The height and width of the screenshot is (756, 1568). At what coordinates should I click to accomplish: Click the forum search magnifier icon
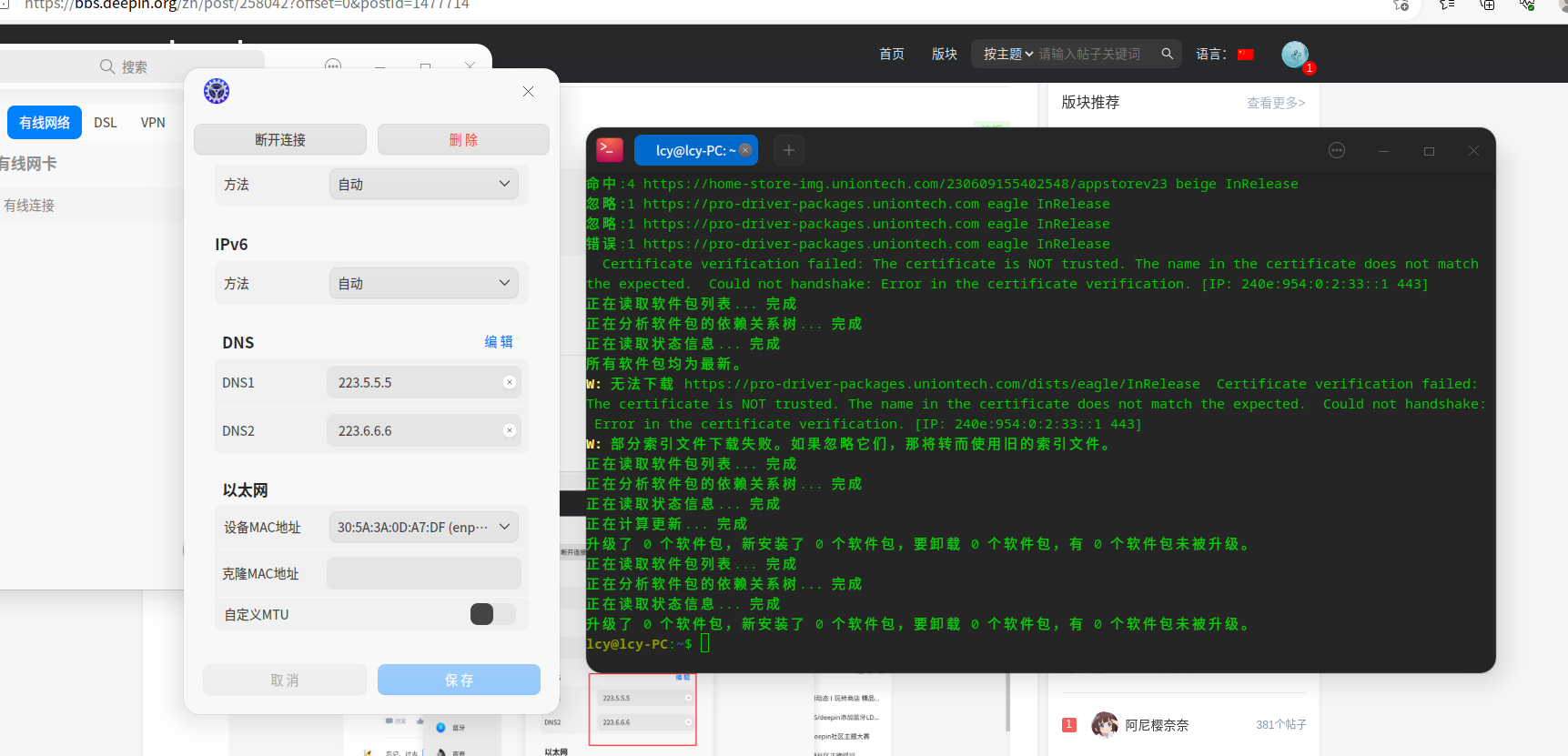pyautogui.click(x=1168, y=54)
